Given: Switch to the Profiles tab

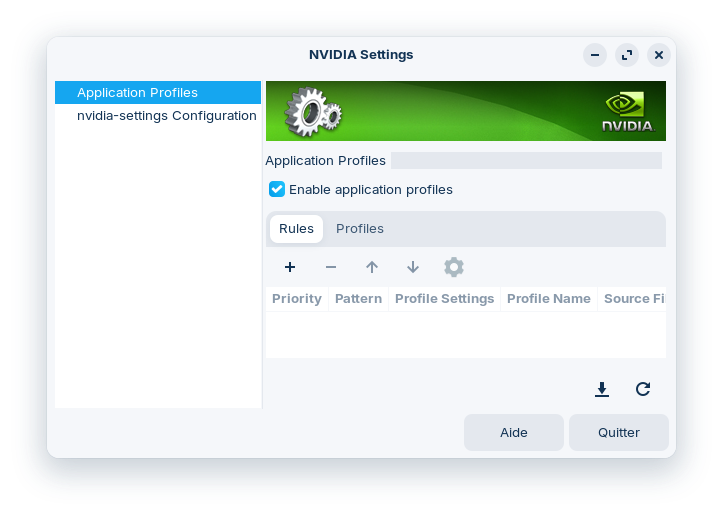Looking at the screenshot, I should pos(360,229).
